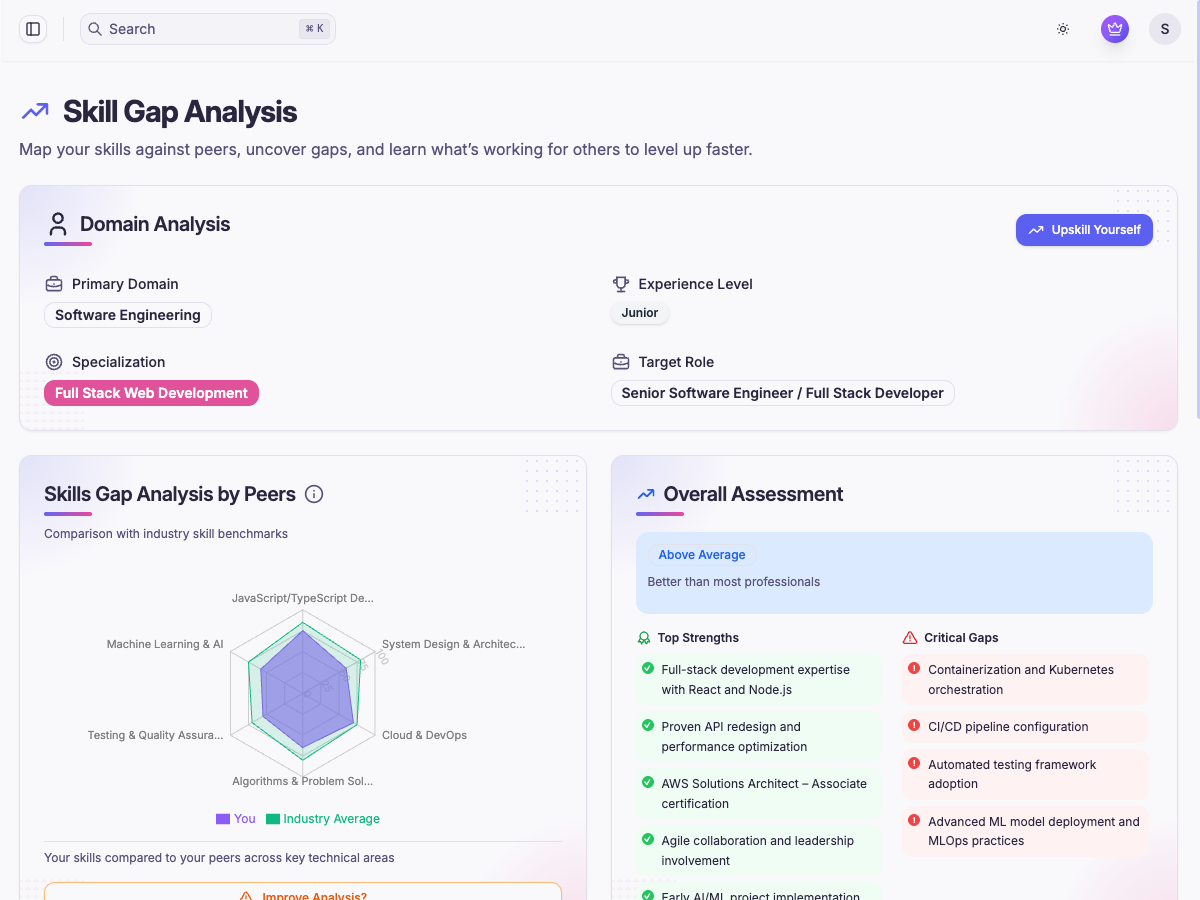Click the purple crown premium icon
The image size is (1200, 900).
1114,29
